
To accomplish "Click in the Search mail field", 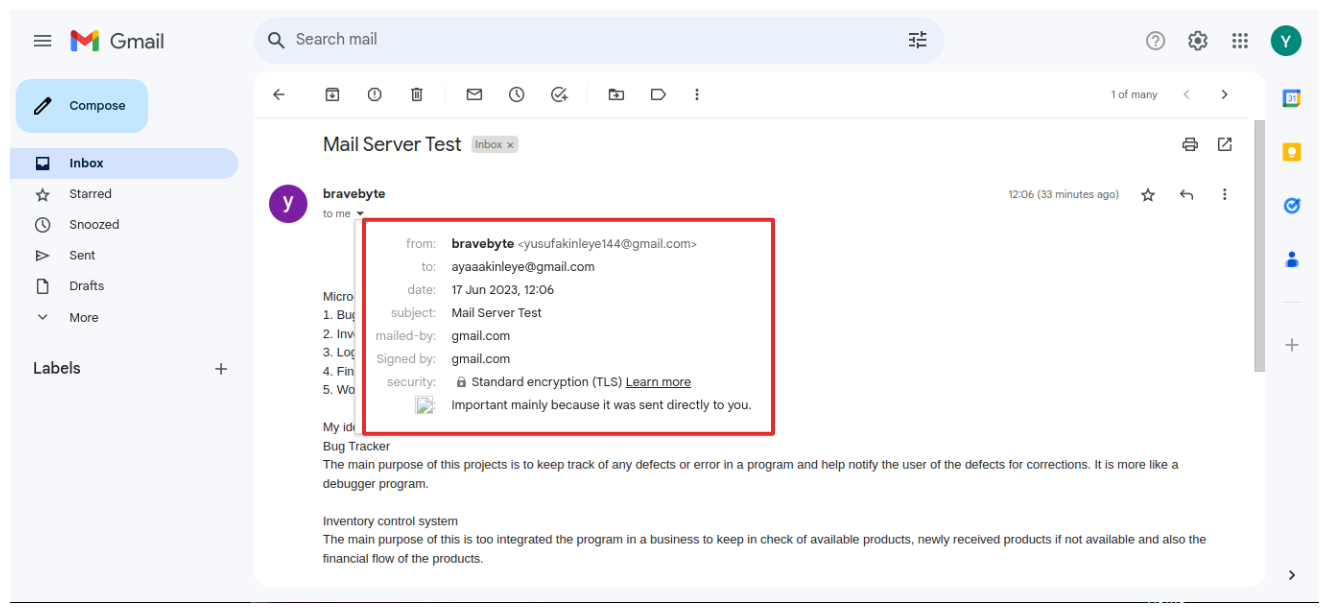I will coord(590,40).
